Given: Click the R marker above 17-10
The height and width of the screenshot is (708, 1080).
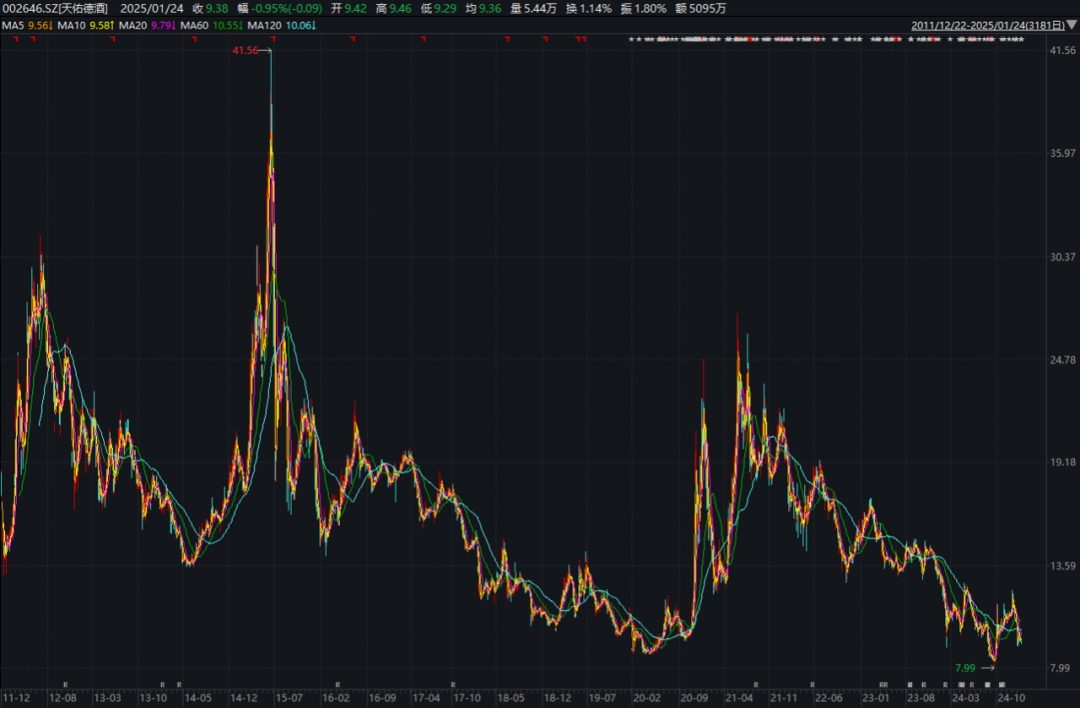Looking at the screenshot, I should 455,685.
